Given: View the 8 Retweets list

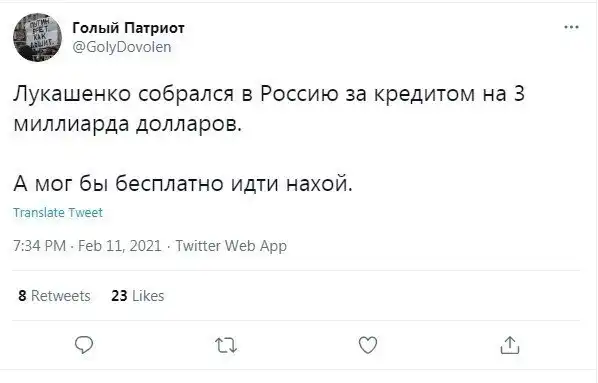Looking at the screenshot, I should pos(55,296).
